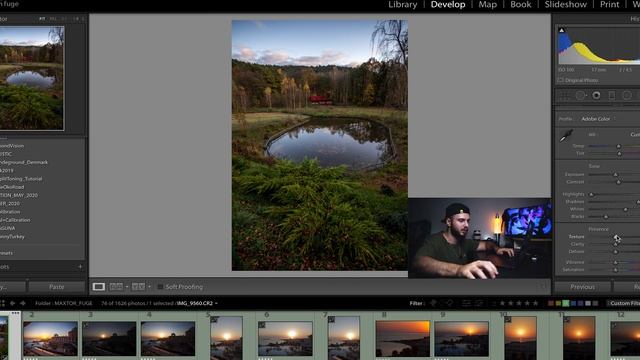Select filmstrip thumbnail number 2
640x360 pixels.
(x=50, y=339)
